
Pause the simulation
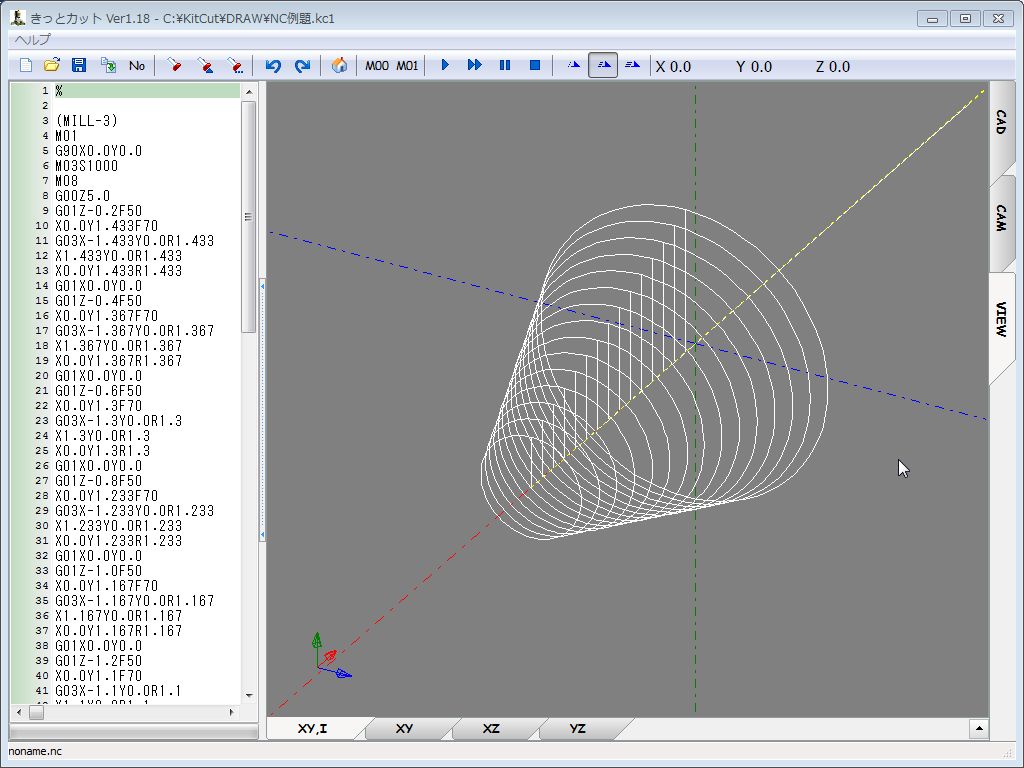[x=505, y=65]
